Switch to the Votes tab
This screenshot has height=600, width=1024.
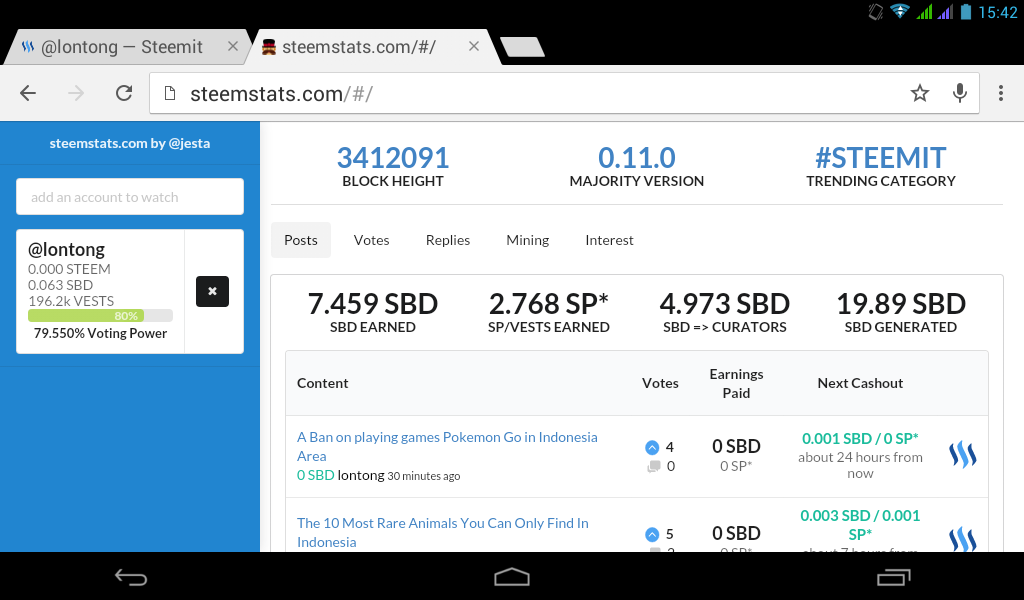coord(371,240)
